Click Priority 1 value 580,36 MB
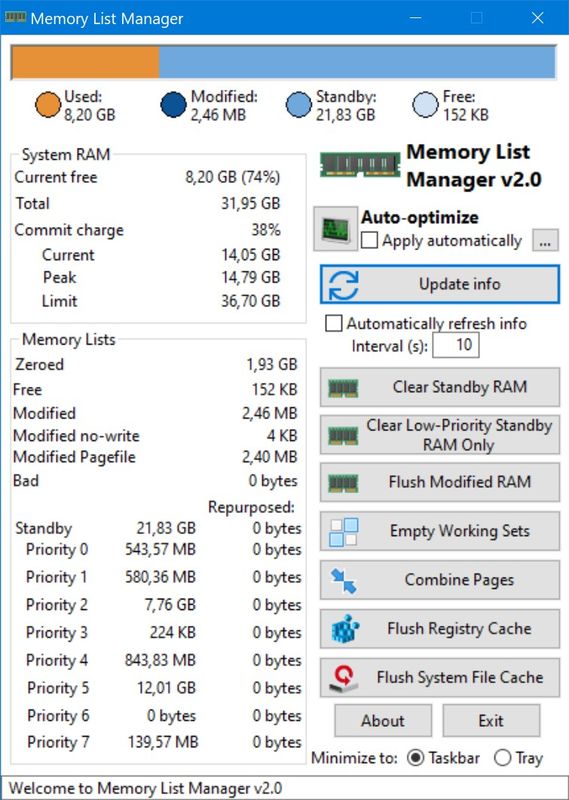Image resolution: width=569 pixels, height=800 pixels. coord(160,577)
